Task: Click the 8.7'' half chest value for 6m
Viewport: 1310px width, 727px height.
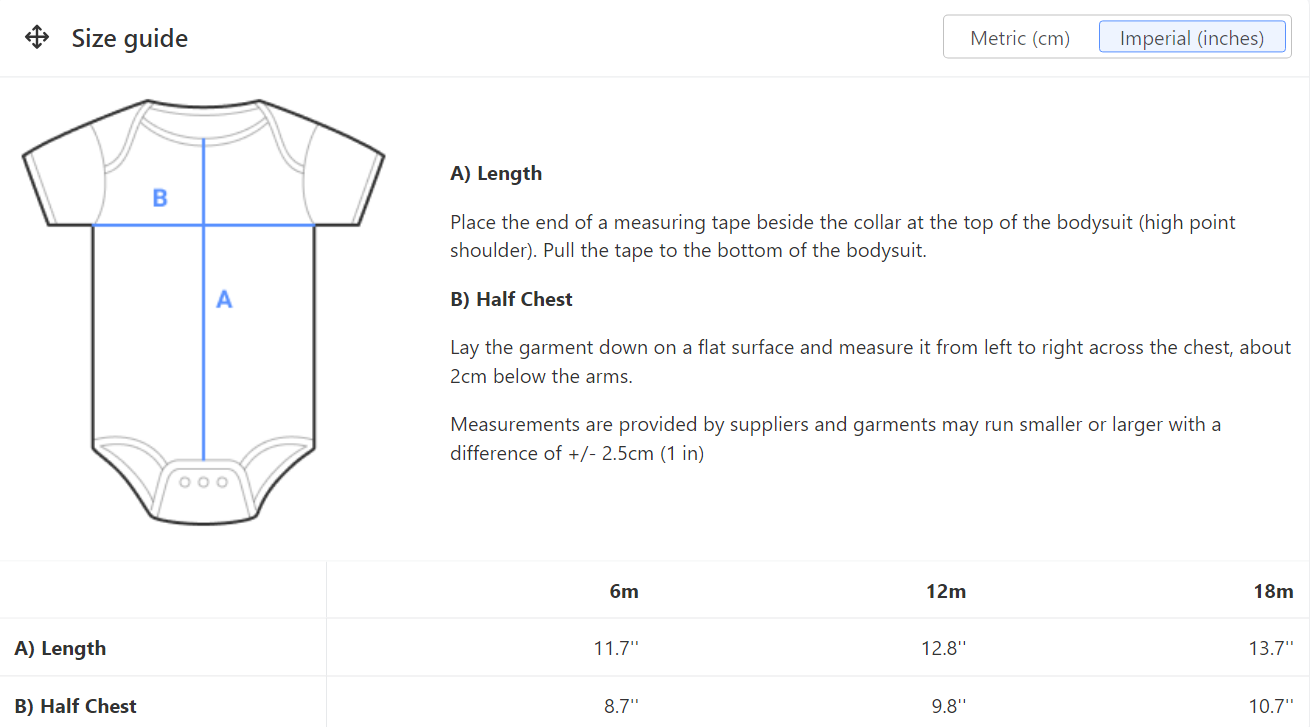Action: pyautogui.click(x=621, y=706)
